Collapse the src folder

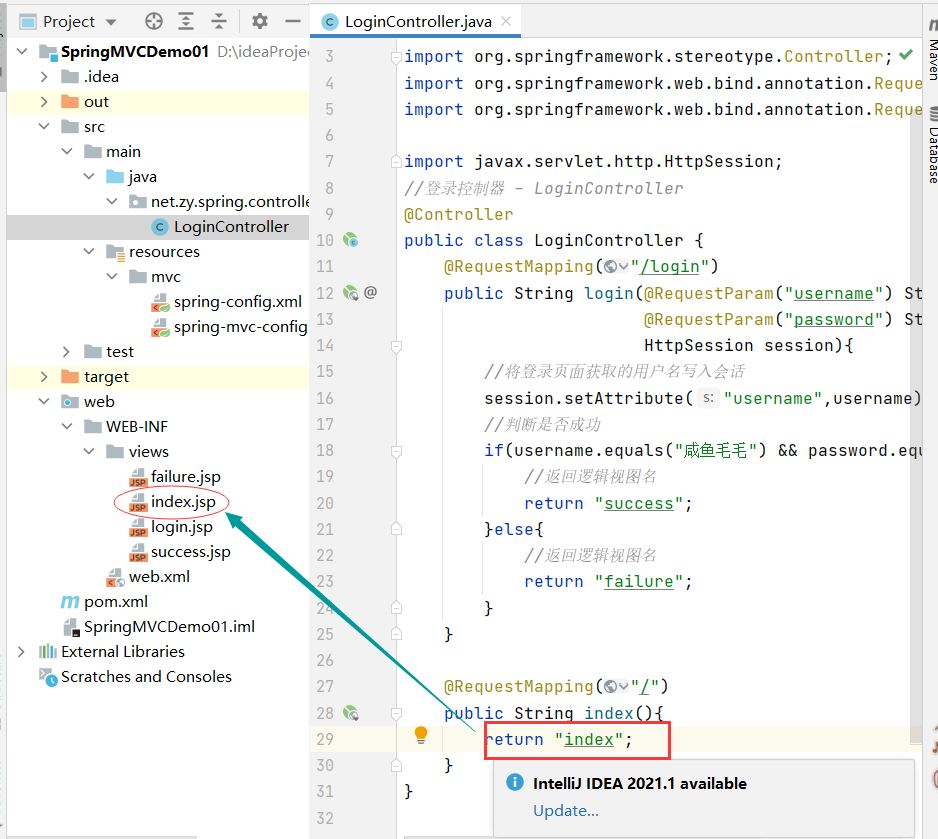44,127
